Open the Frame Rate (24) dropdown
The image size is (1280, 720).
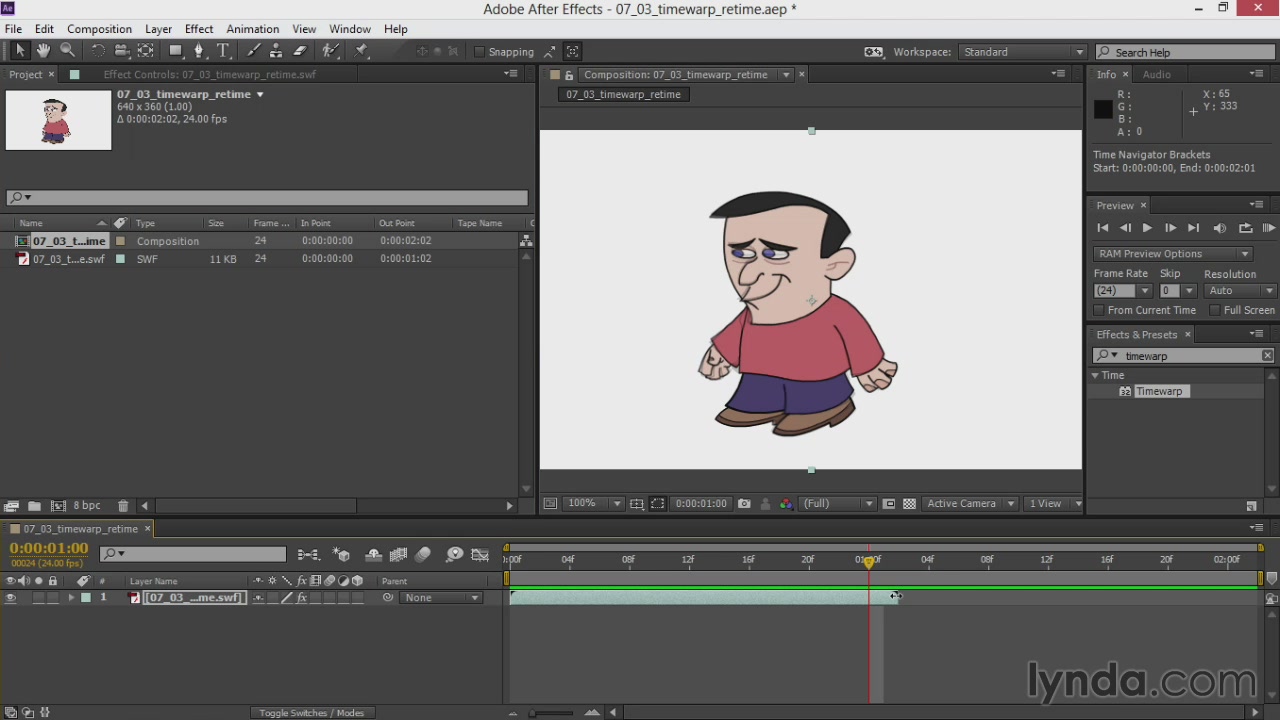pos(1123,291)
